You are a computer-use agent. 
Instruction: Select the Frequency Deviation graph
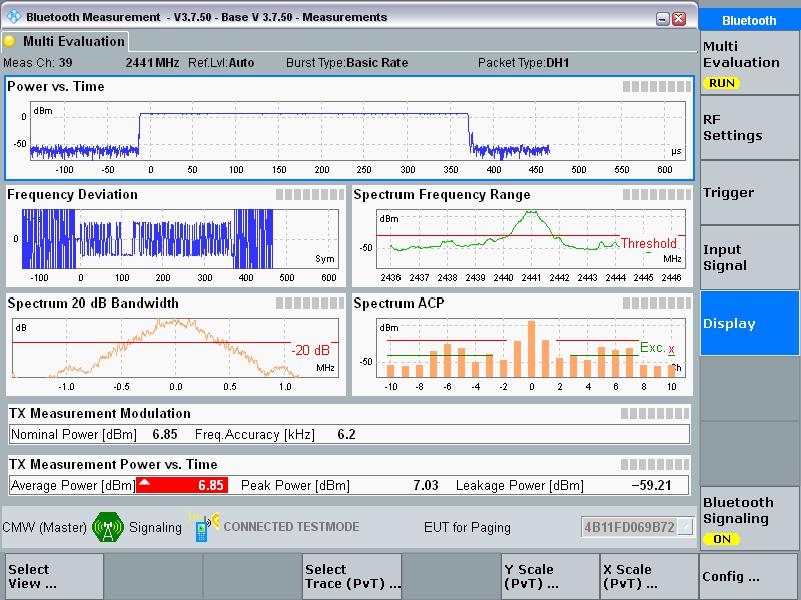tap(176, 236)
